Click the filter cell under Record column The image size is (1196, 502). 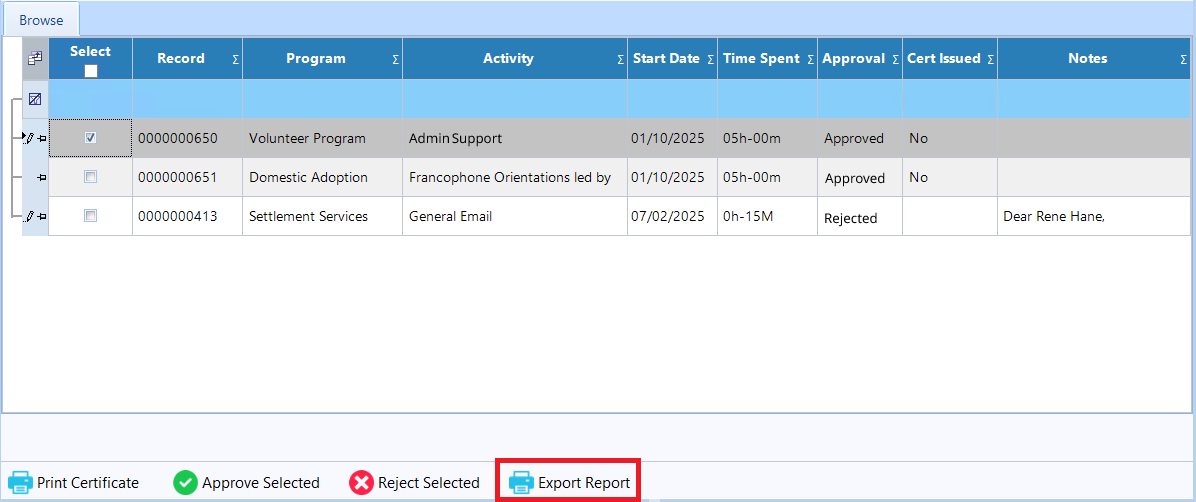(188, 99)
